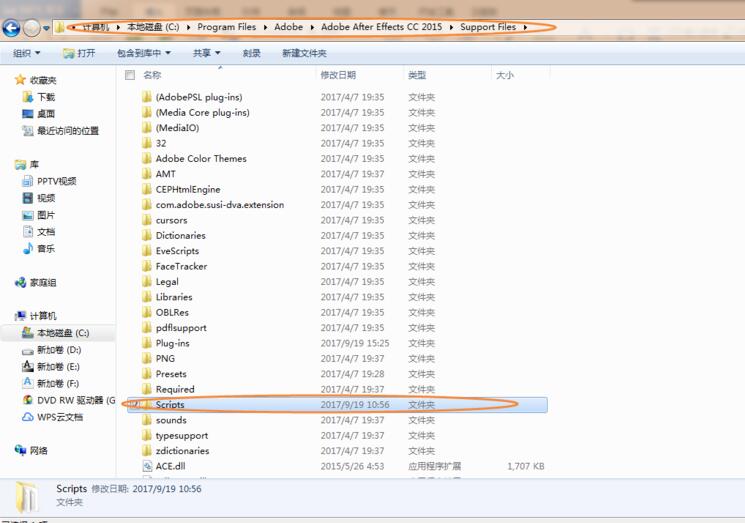Open the recent locations dropdown arrow
This screenshot has width=745, height=523.
[46, 29]
